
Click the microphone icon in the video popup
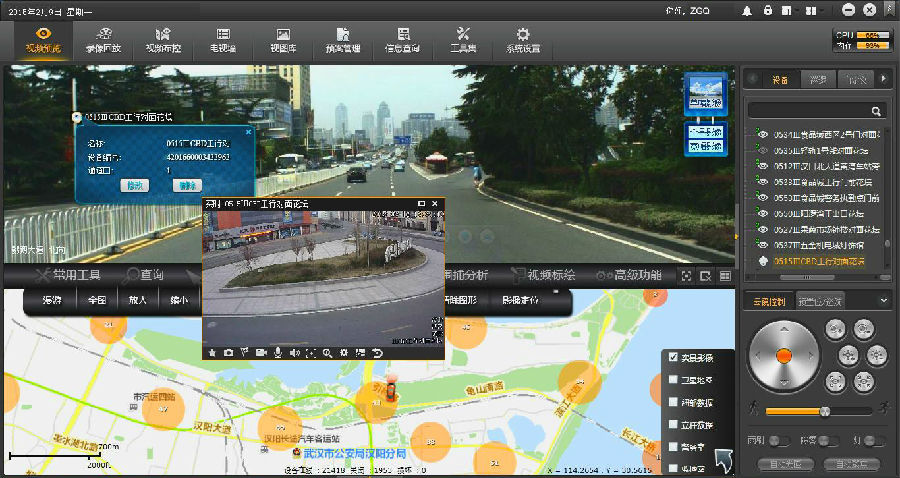coord(277,353)
